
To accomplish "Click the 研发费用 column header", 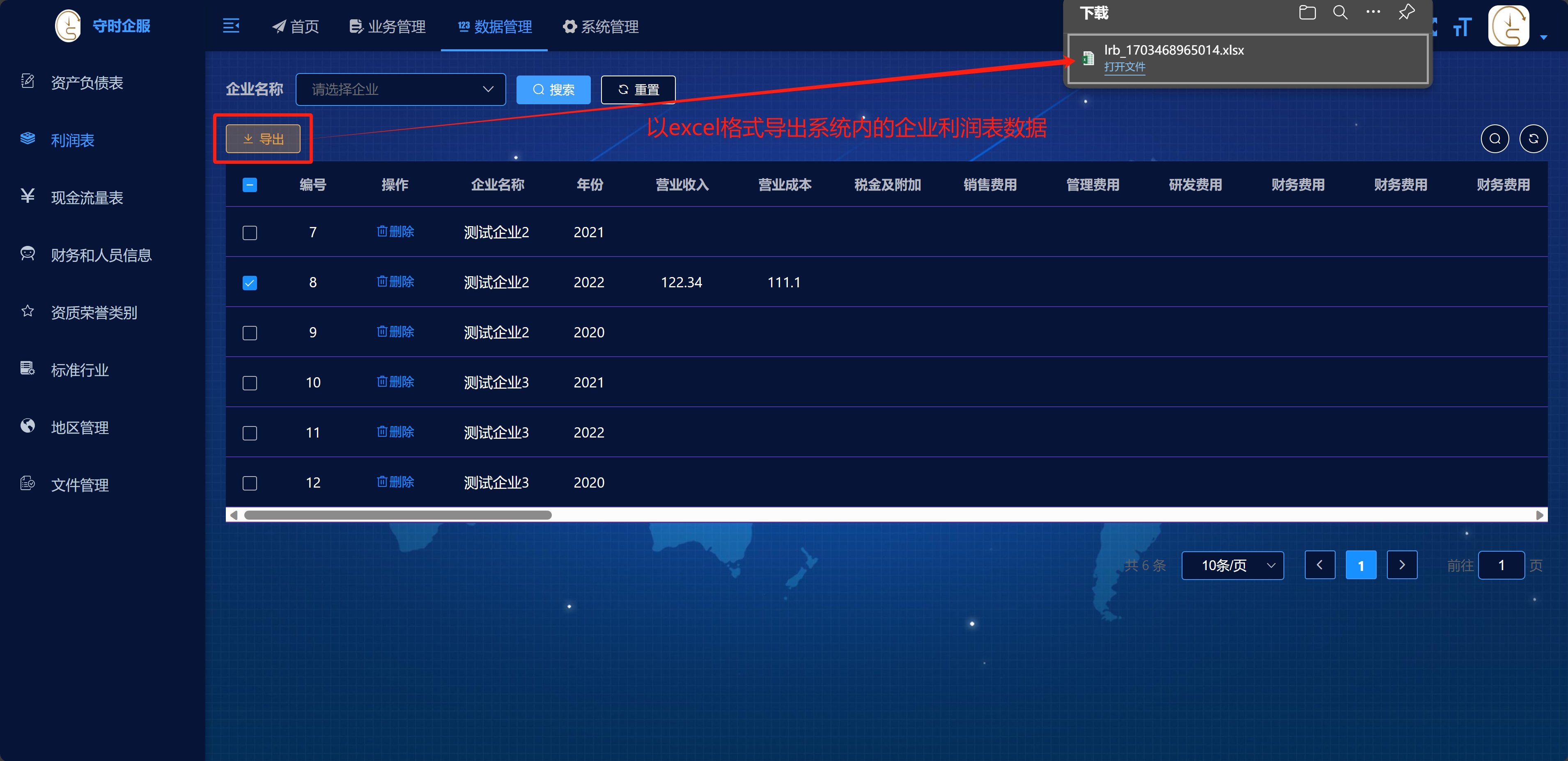I will 1195,185.
